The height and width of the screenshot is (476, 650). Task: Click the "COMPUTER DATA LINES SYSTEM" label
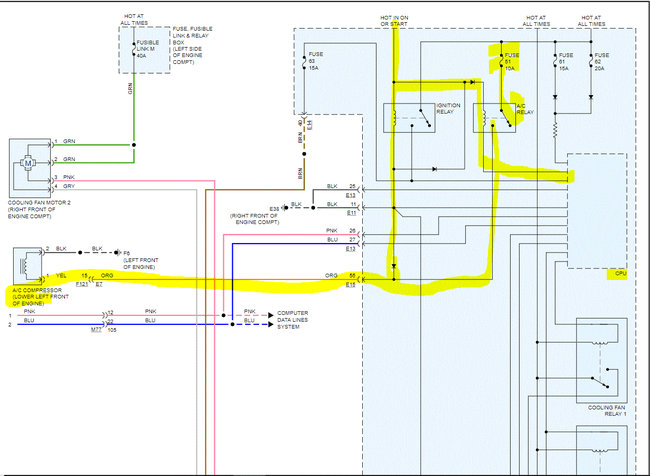(292, 320)
